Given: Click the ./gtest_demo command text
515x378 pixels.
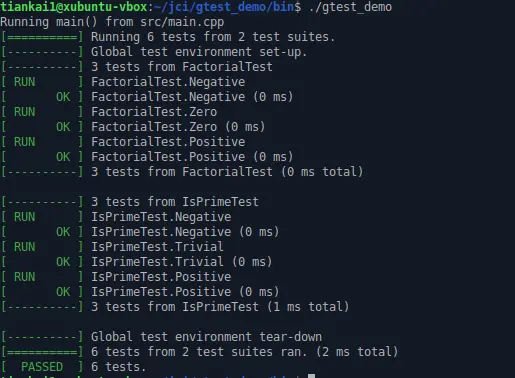Looking at the screenshot, I should point(350,7).
